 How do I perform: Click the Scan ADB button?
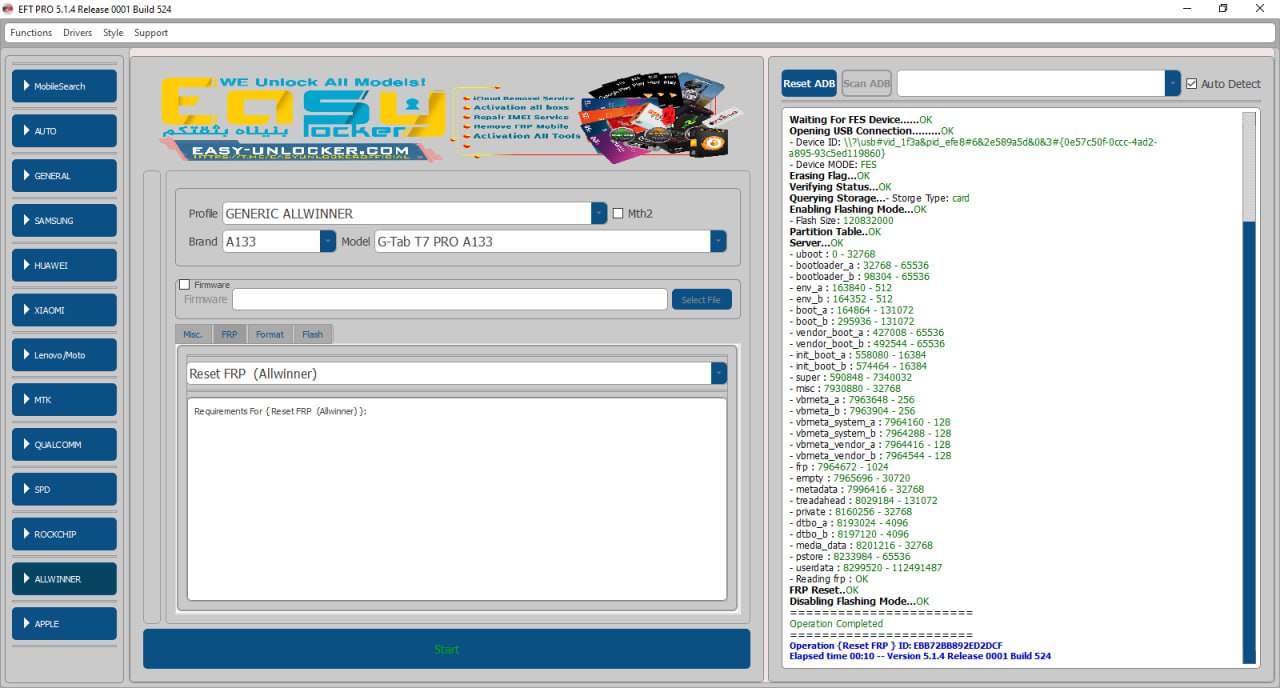tap(867, 84)
